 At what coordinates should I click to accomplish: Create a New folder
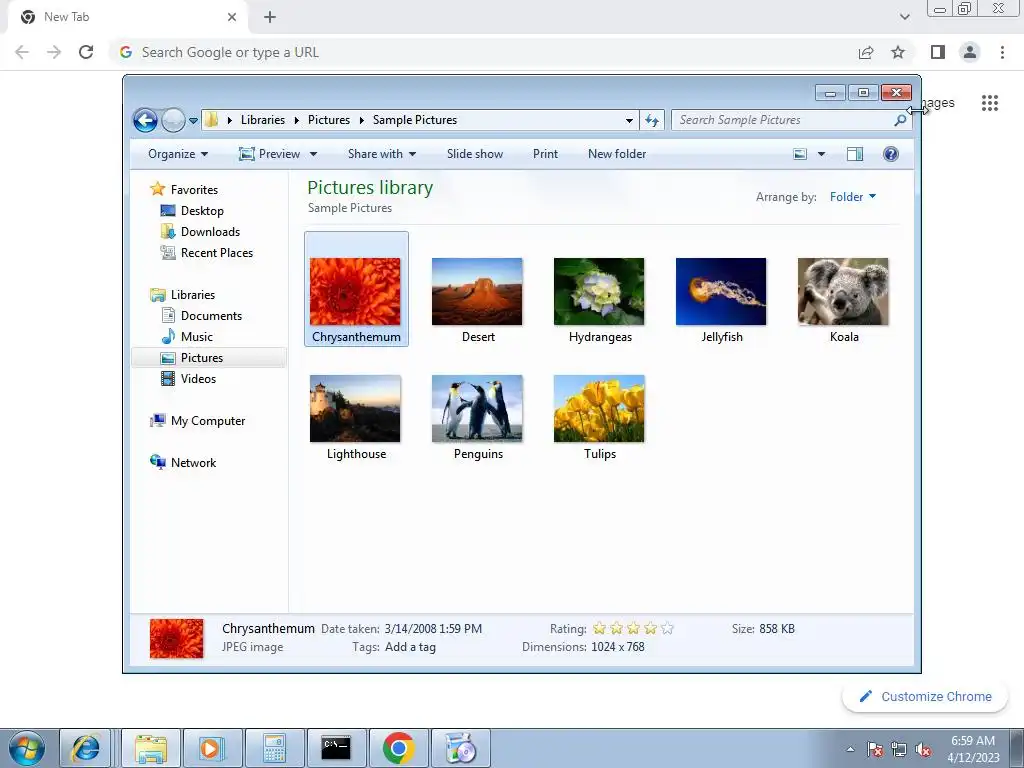point(617,154)
